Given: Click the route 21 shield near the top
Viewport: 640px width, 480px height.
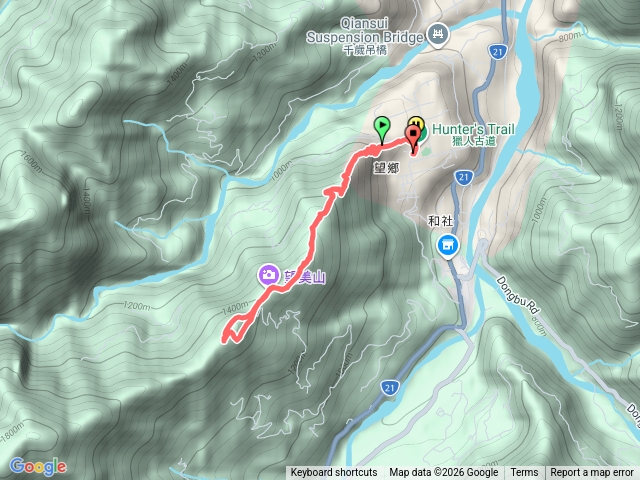Looking at the screenshot, I should point(497,52).
